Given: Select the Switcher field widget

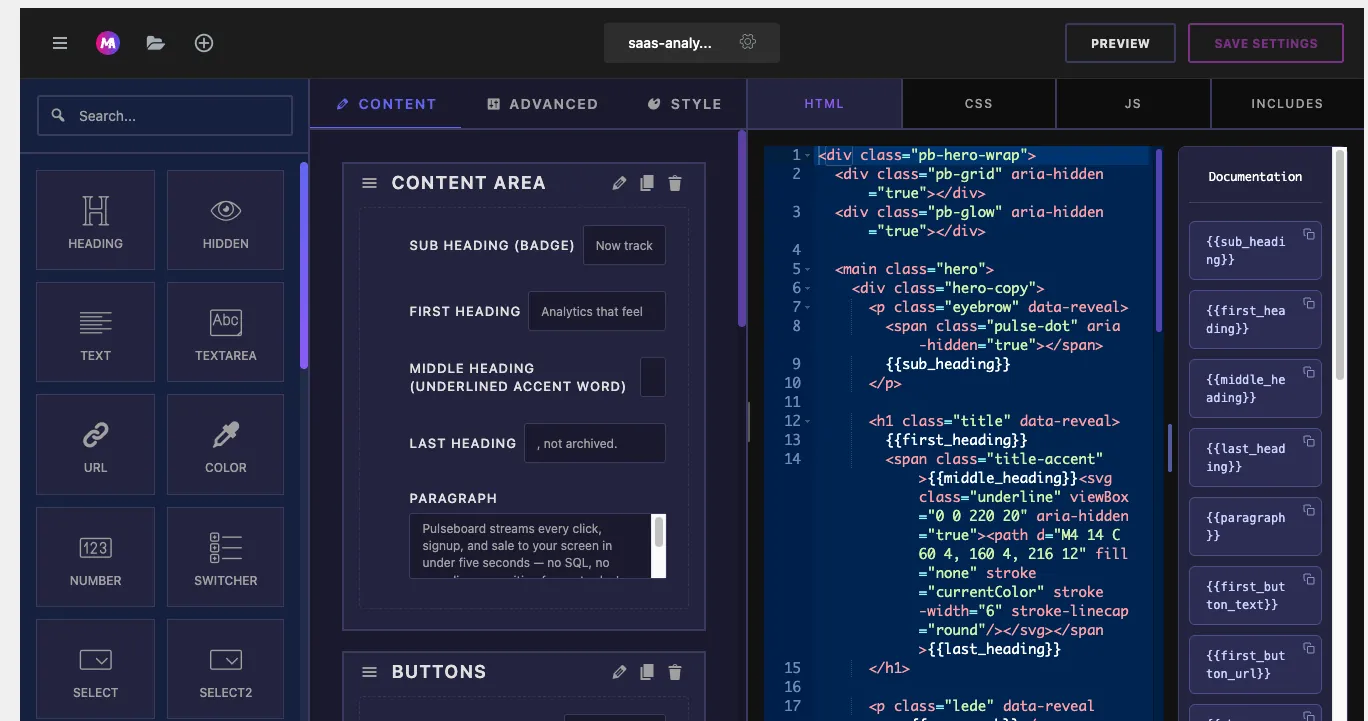Looking at the screenshot, I should (x=225, y=557).
